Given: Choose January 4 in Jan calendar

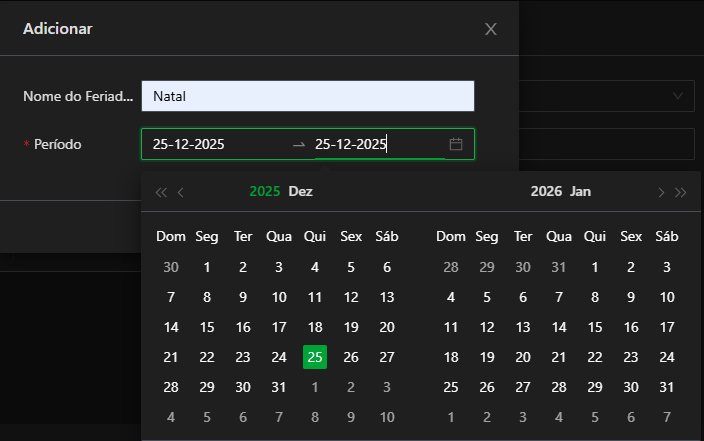Looking at the screenshot, I should coord(451,297).
